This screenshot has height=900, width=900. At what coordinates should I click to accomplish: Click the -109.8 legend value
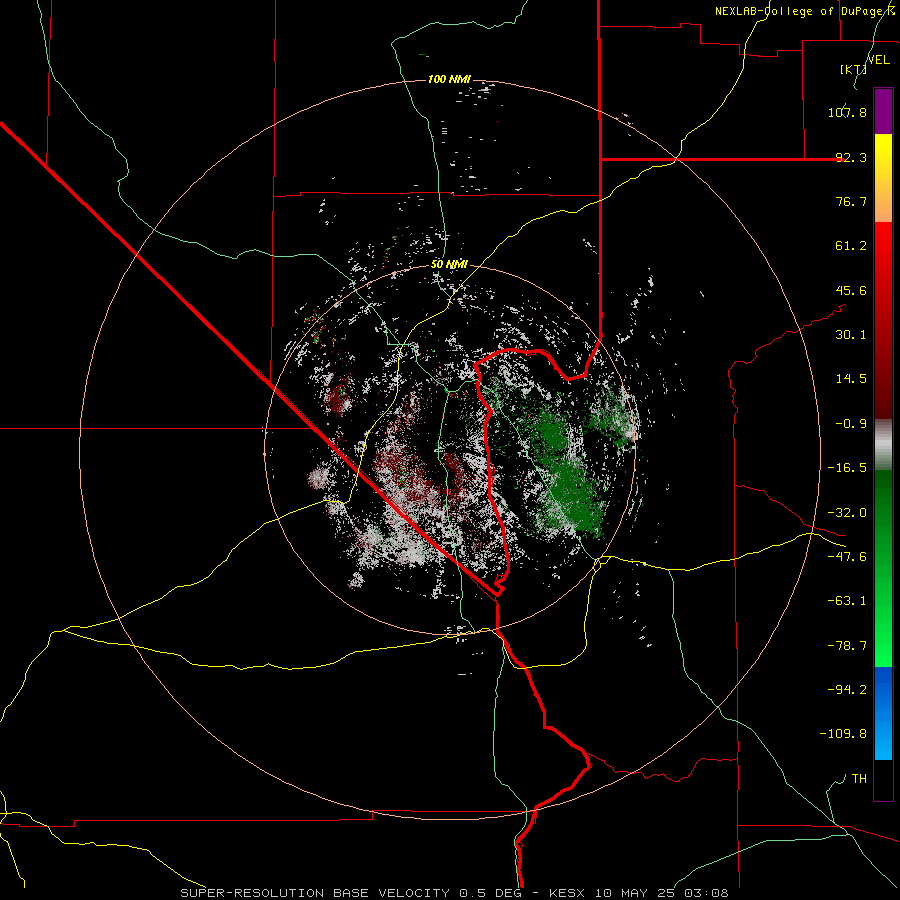click(843, 734)
